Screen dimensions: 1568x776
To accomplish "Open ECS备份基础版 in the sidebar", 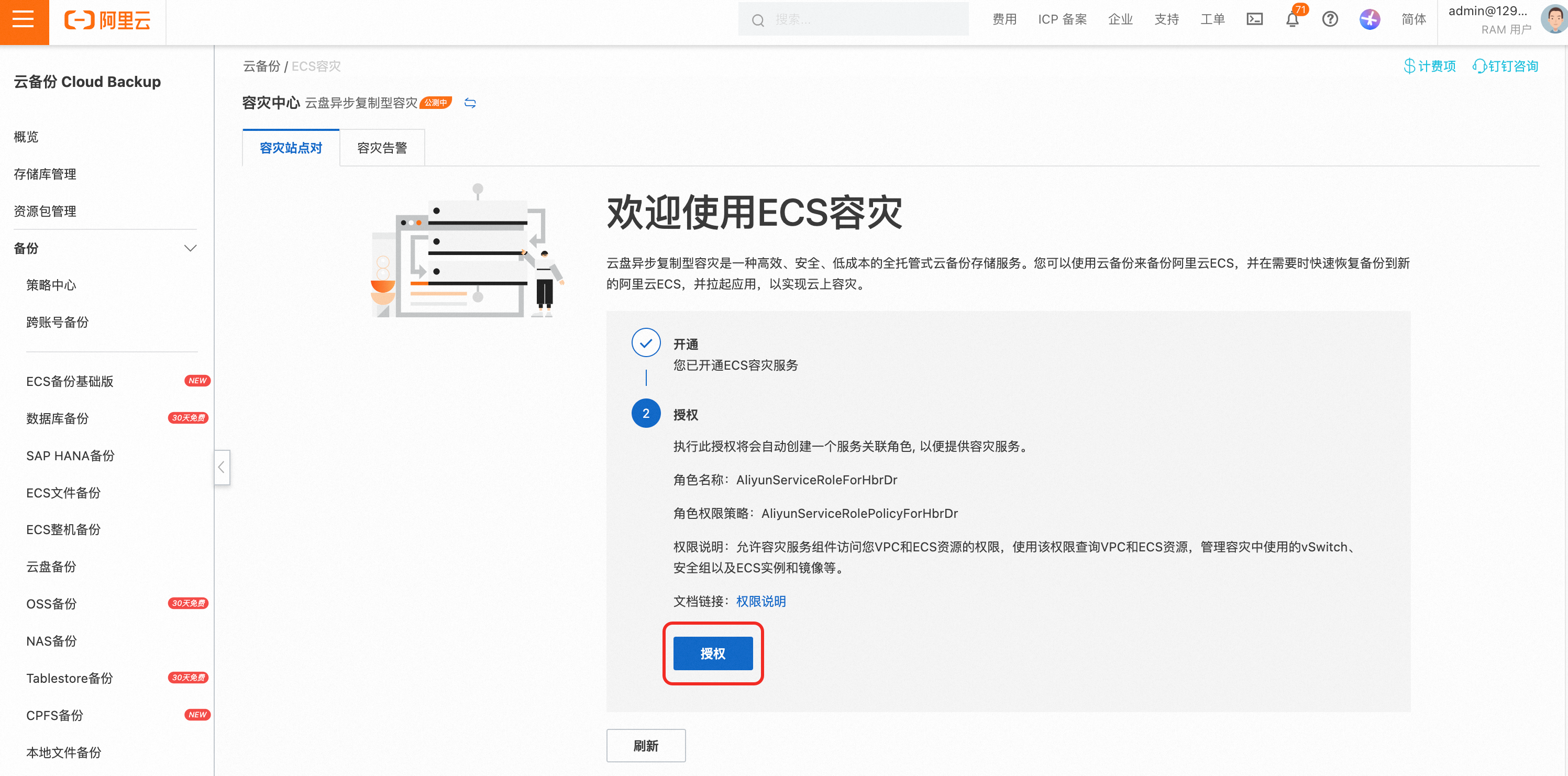I will (69, 381).
